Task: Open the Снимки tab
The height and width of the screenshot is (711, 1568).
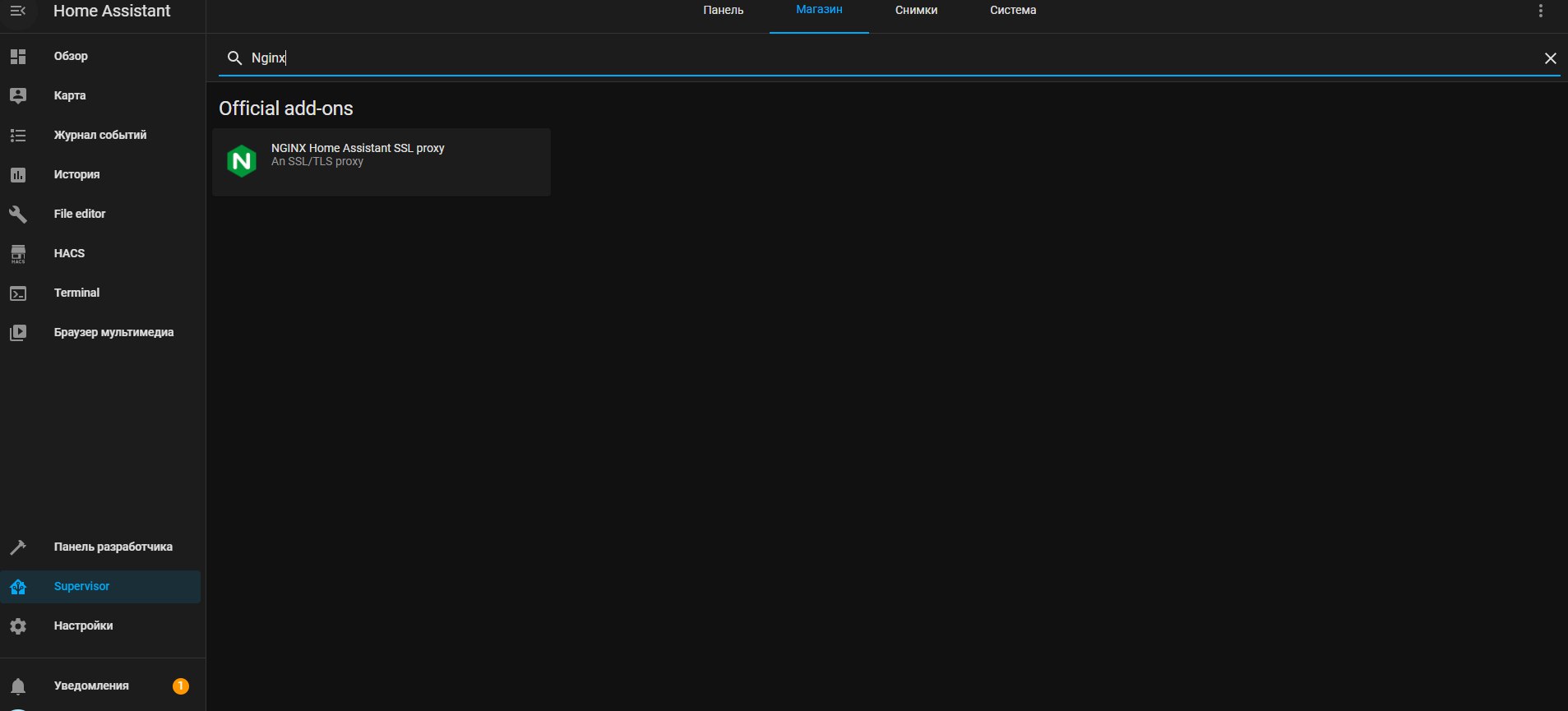Action: point(916,11)
